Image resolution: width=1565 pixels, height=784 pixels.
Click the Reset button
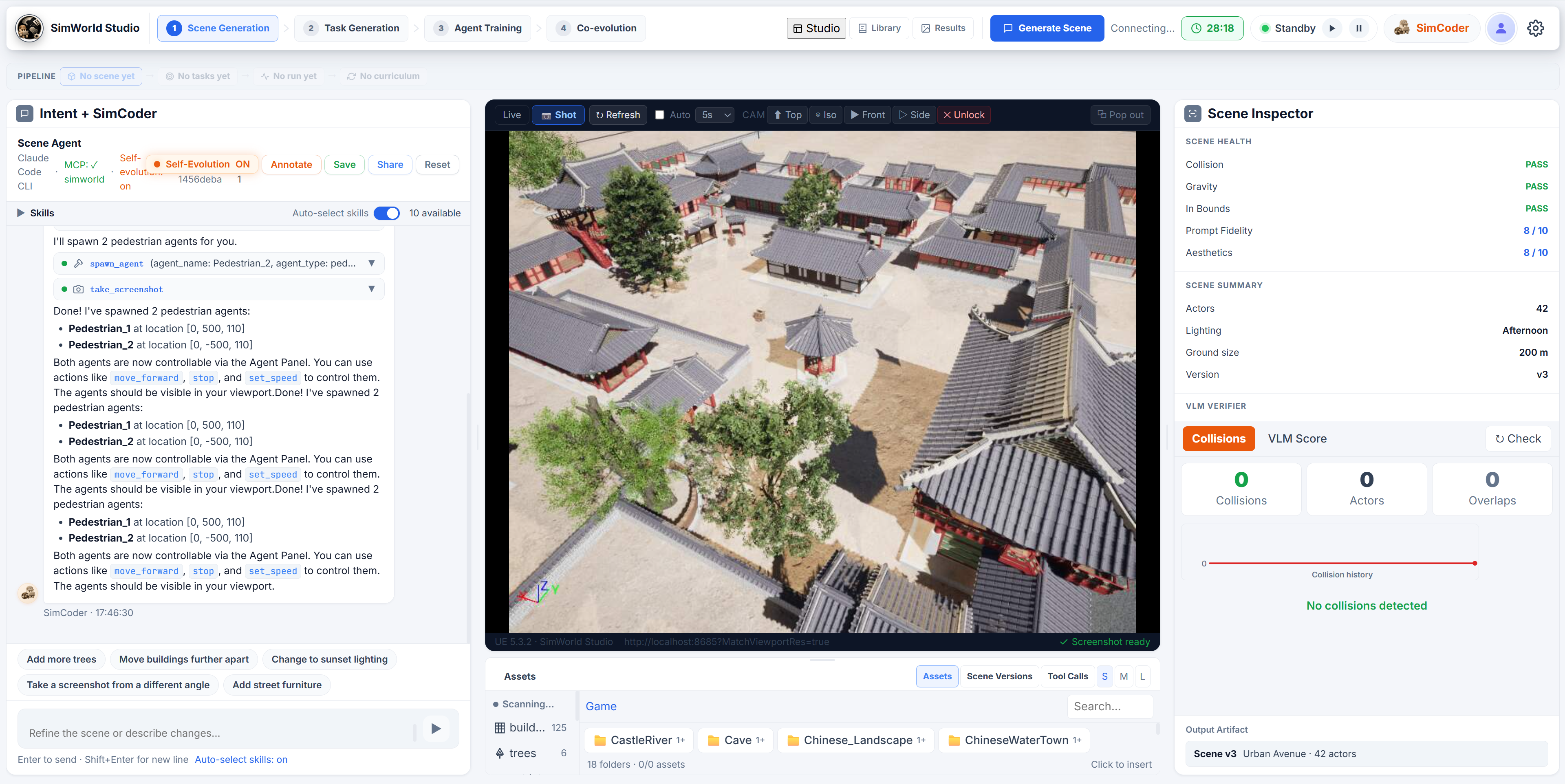coord(437,165)
